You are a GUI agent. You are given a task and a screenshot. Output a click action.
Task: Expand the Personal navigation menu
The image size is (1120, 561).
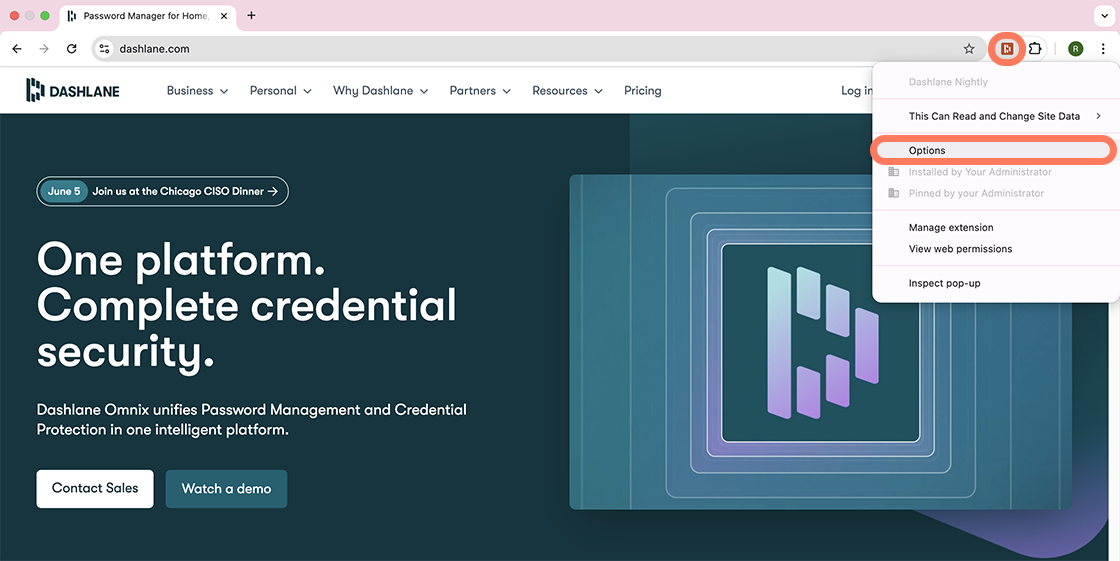point(281,91)
